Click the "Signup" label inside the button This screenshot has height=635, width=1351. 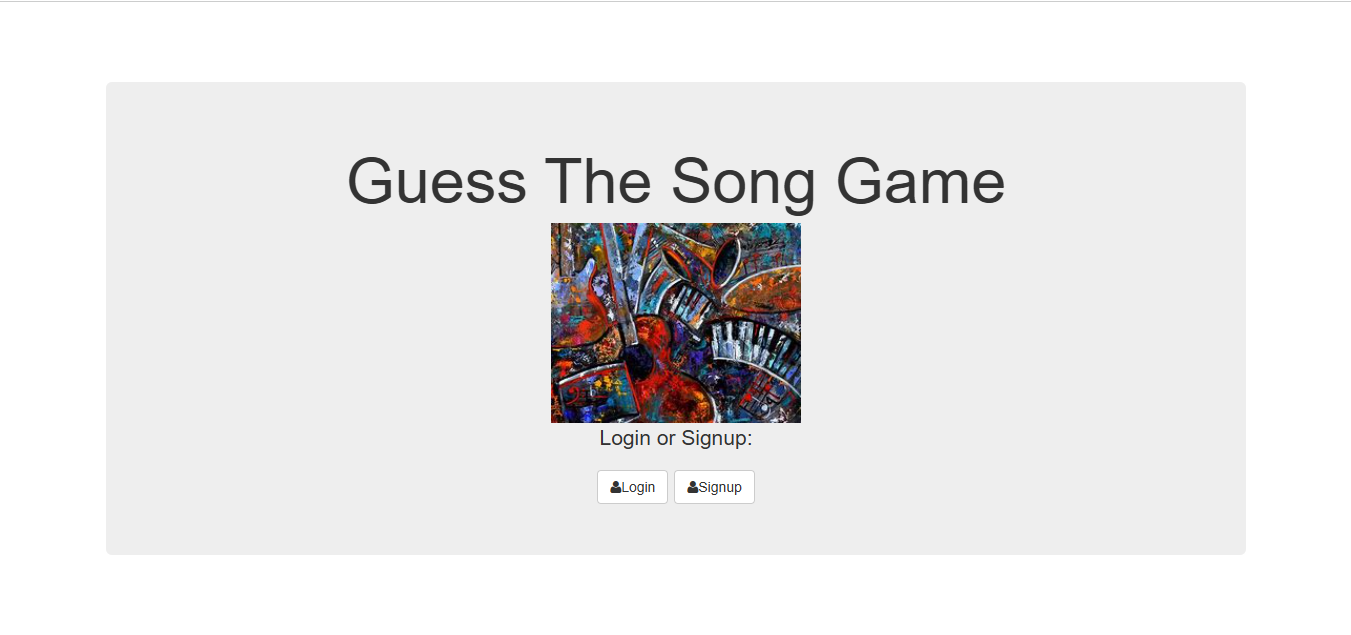pos(720,488)
